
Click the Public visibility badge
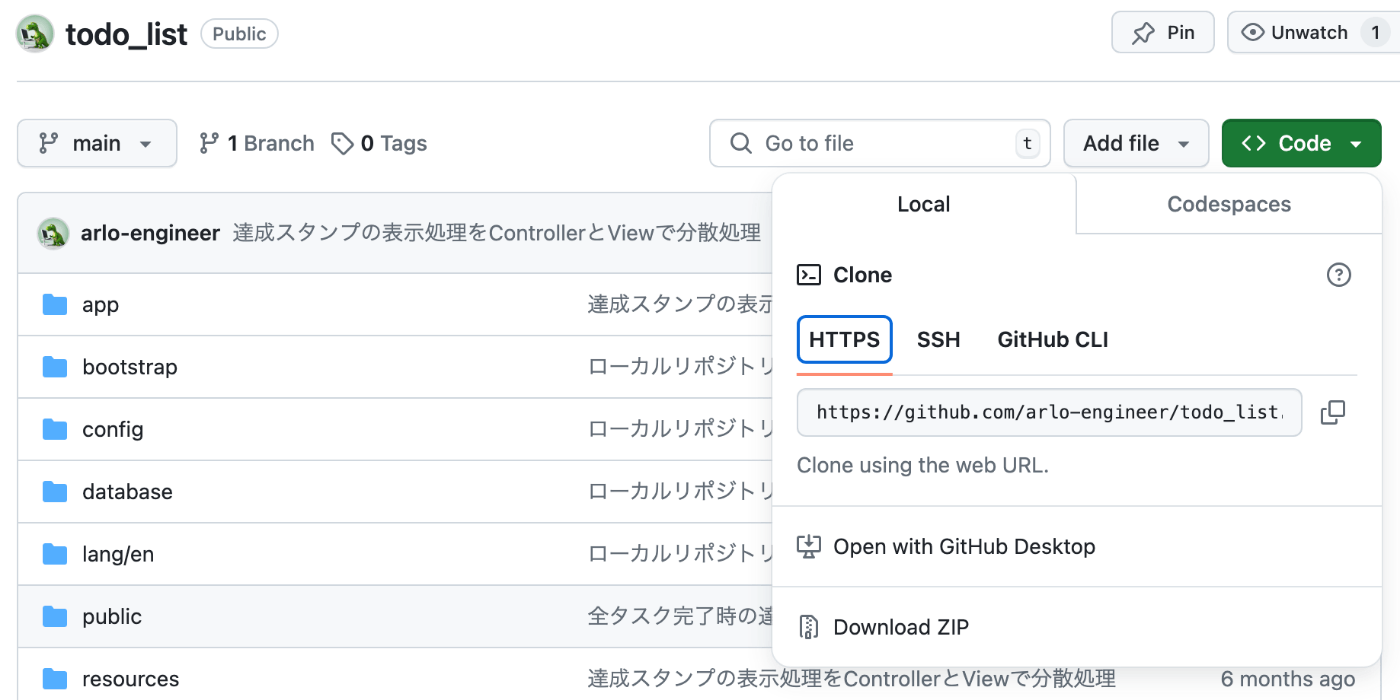click(240, 34)
